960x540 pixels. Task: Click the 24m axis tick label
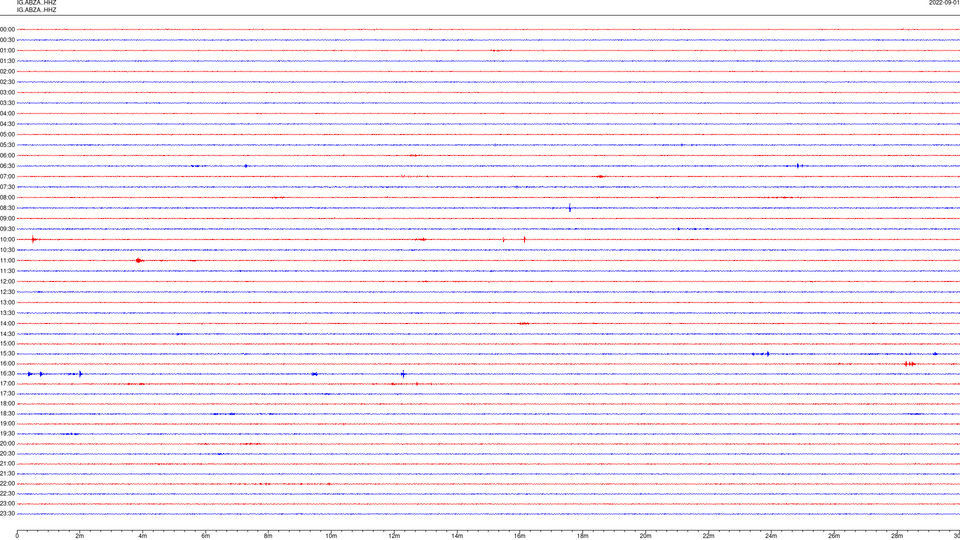coord(771,536)
